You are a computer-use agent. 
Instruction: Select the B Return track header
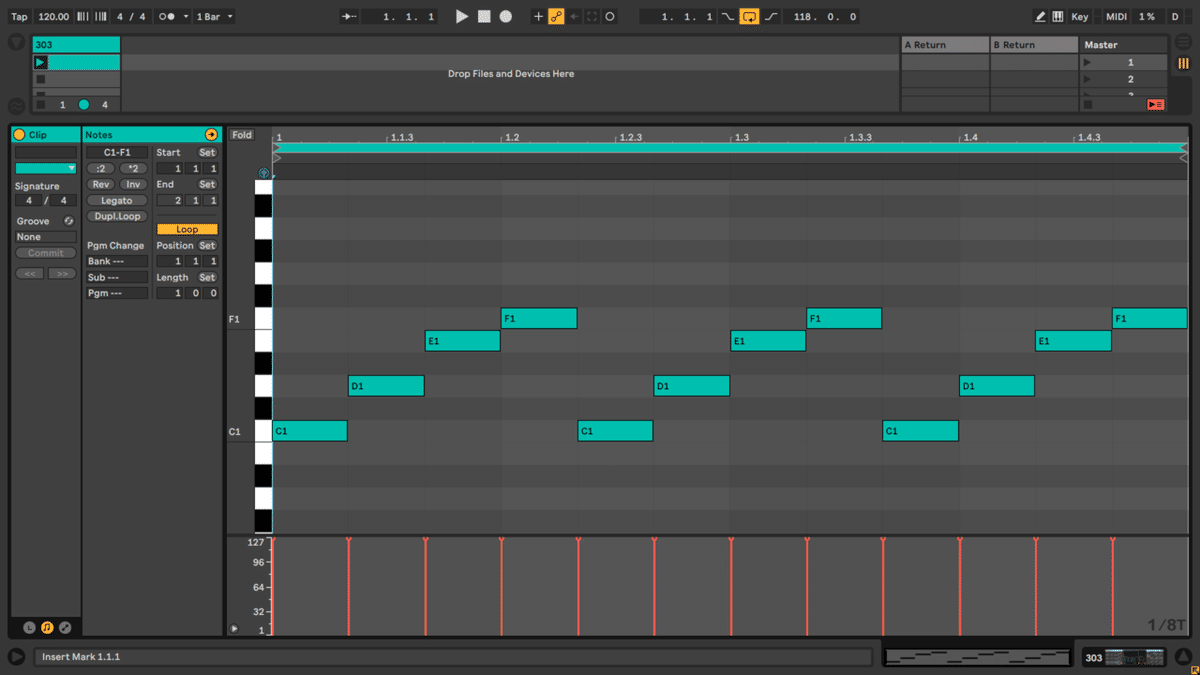click(1034, 45)
